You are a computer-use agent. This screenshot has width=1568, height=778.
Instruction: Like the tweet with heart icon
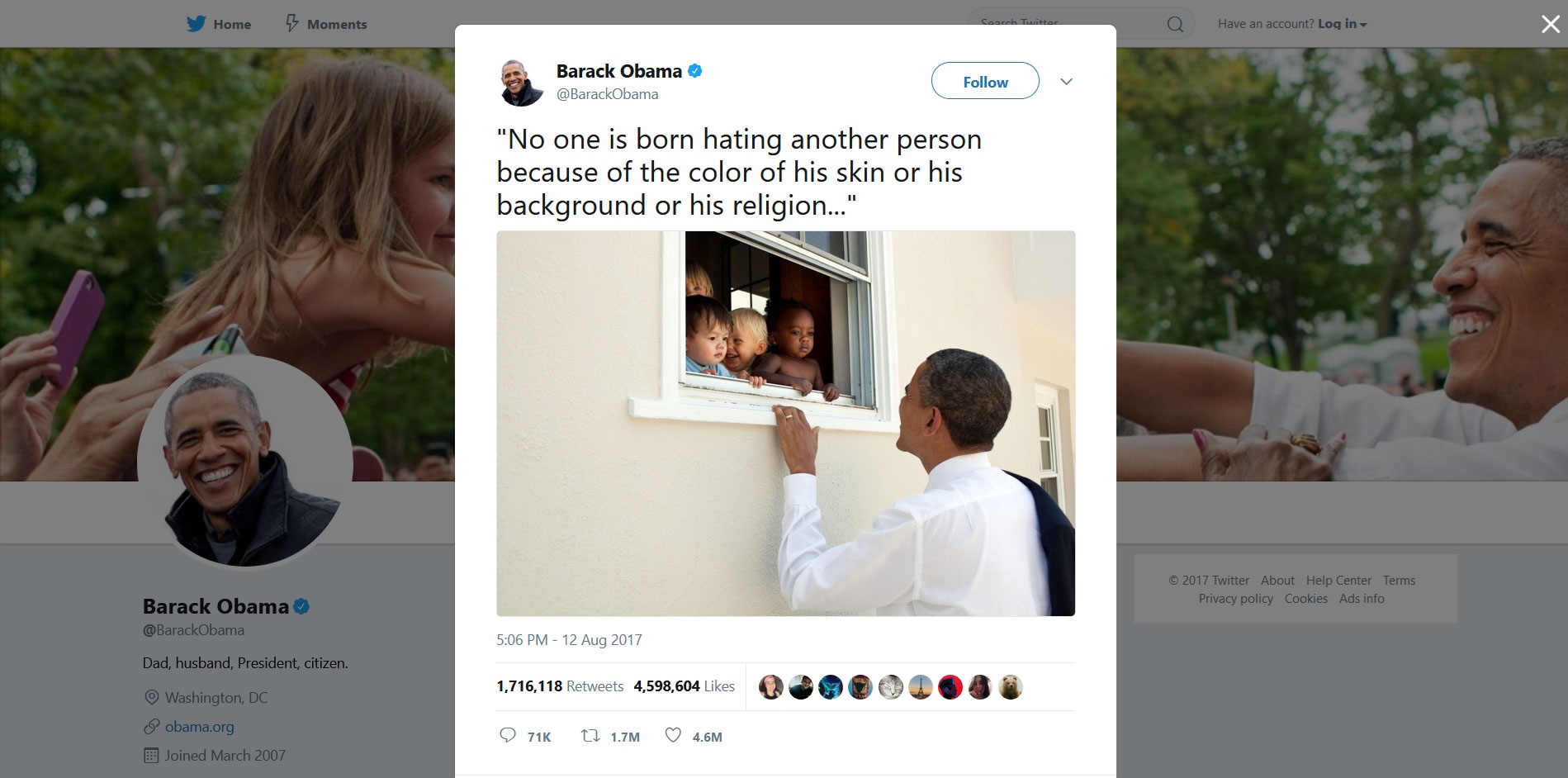[x=673, y=735]
